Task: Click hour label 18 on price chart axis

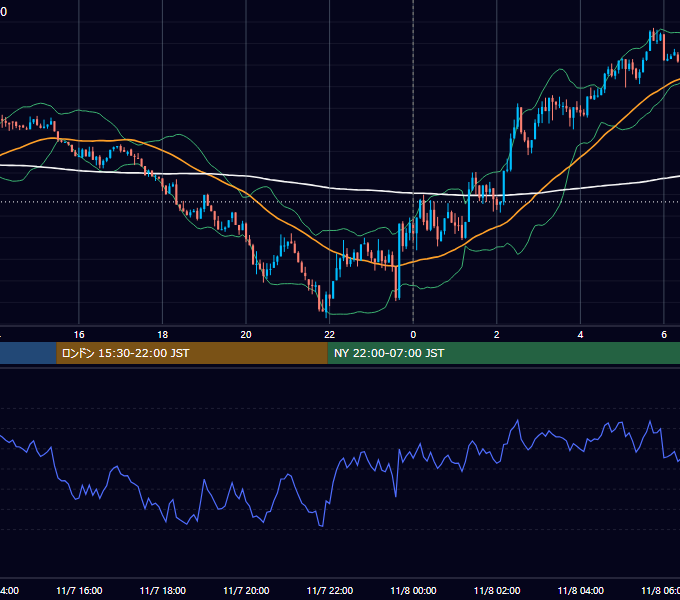Action: (x=163, y=335)
